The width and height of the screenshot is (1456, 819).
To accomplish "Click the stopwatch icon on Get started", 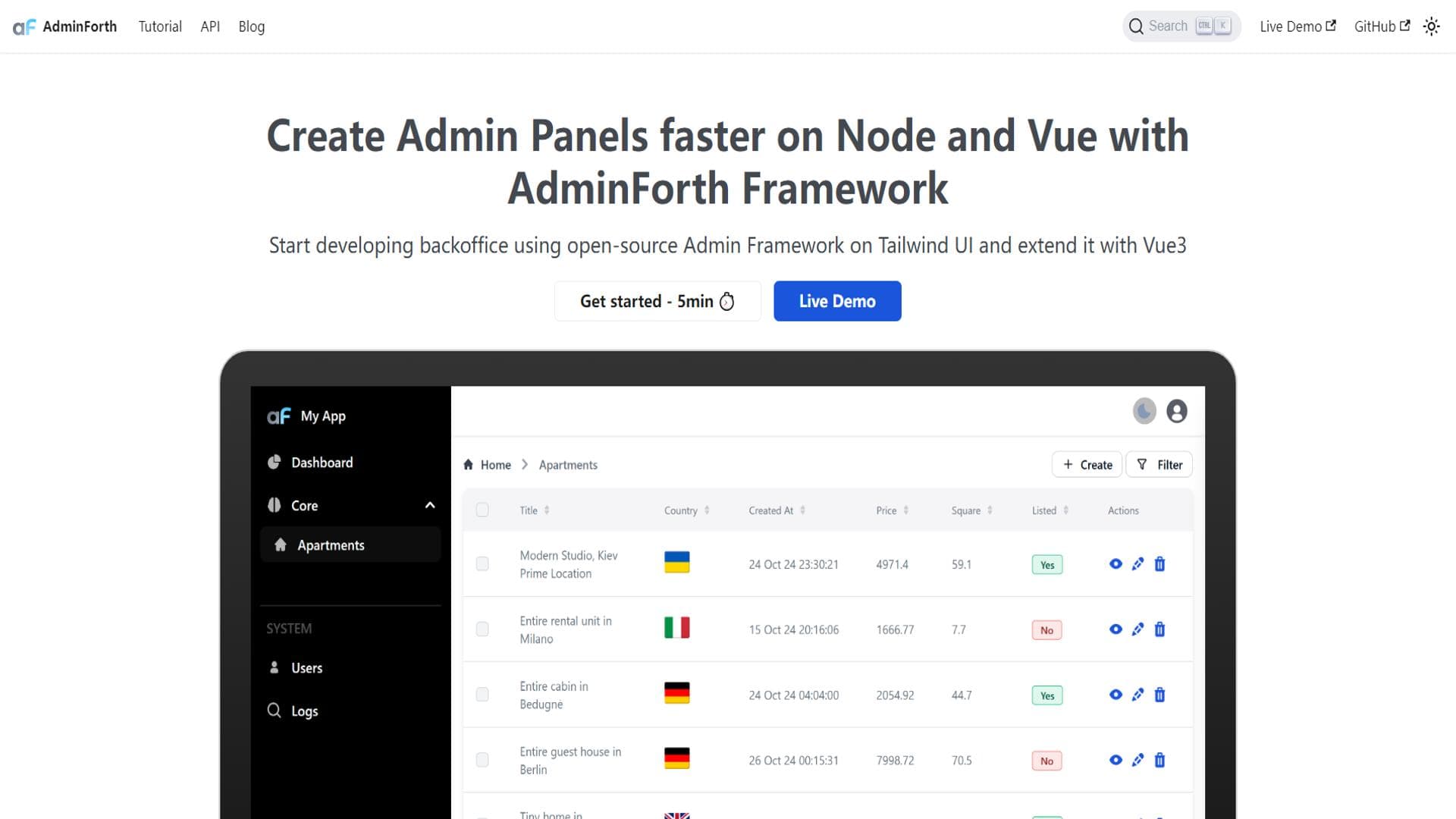I will pyautogui.click(x=726, y=302).
